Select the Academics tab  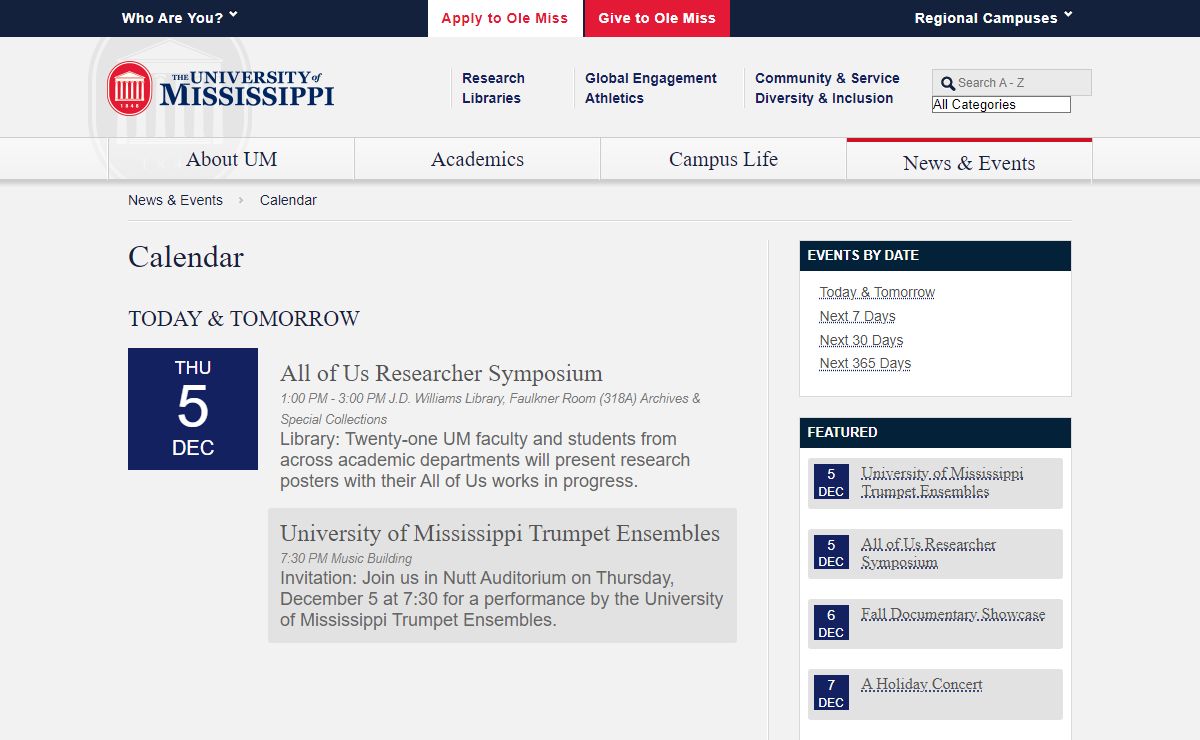point(477,159)
